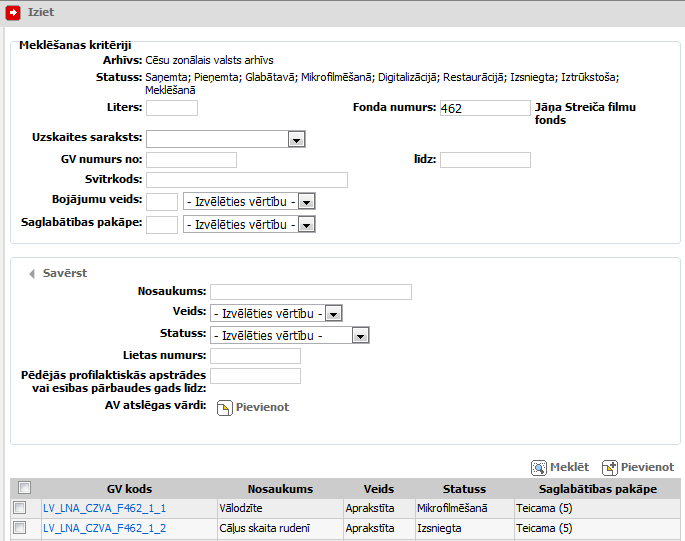
Task: Open the LV_LNA_CZVA_F462_1_2 link
Action: (104, 528)
